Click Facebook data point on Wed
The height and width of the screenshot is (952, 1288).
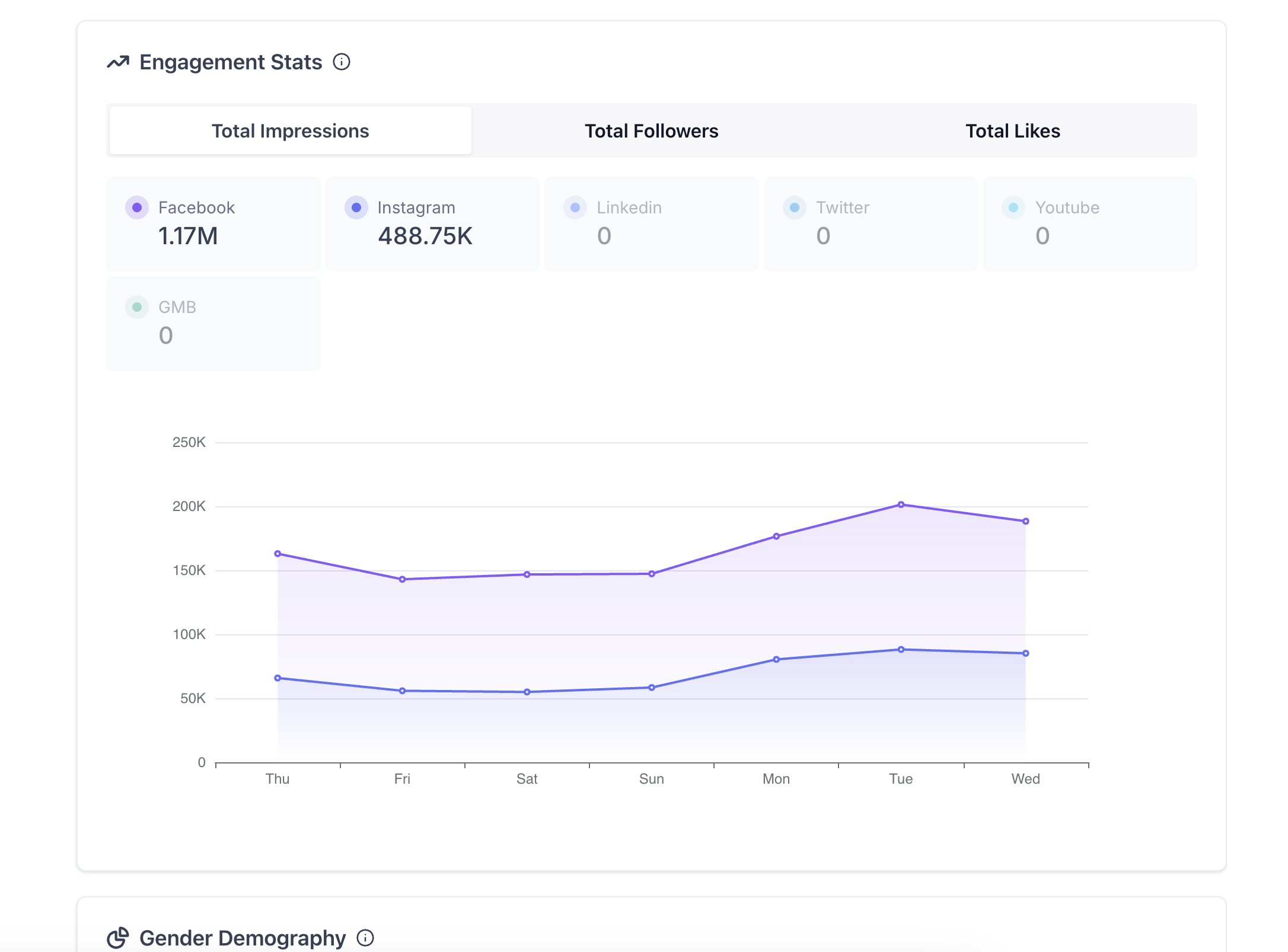(x=1025, y=521)
